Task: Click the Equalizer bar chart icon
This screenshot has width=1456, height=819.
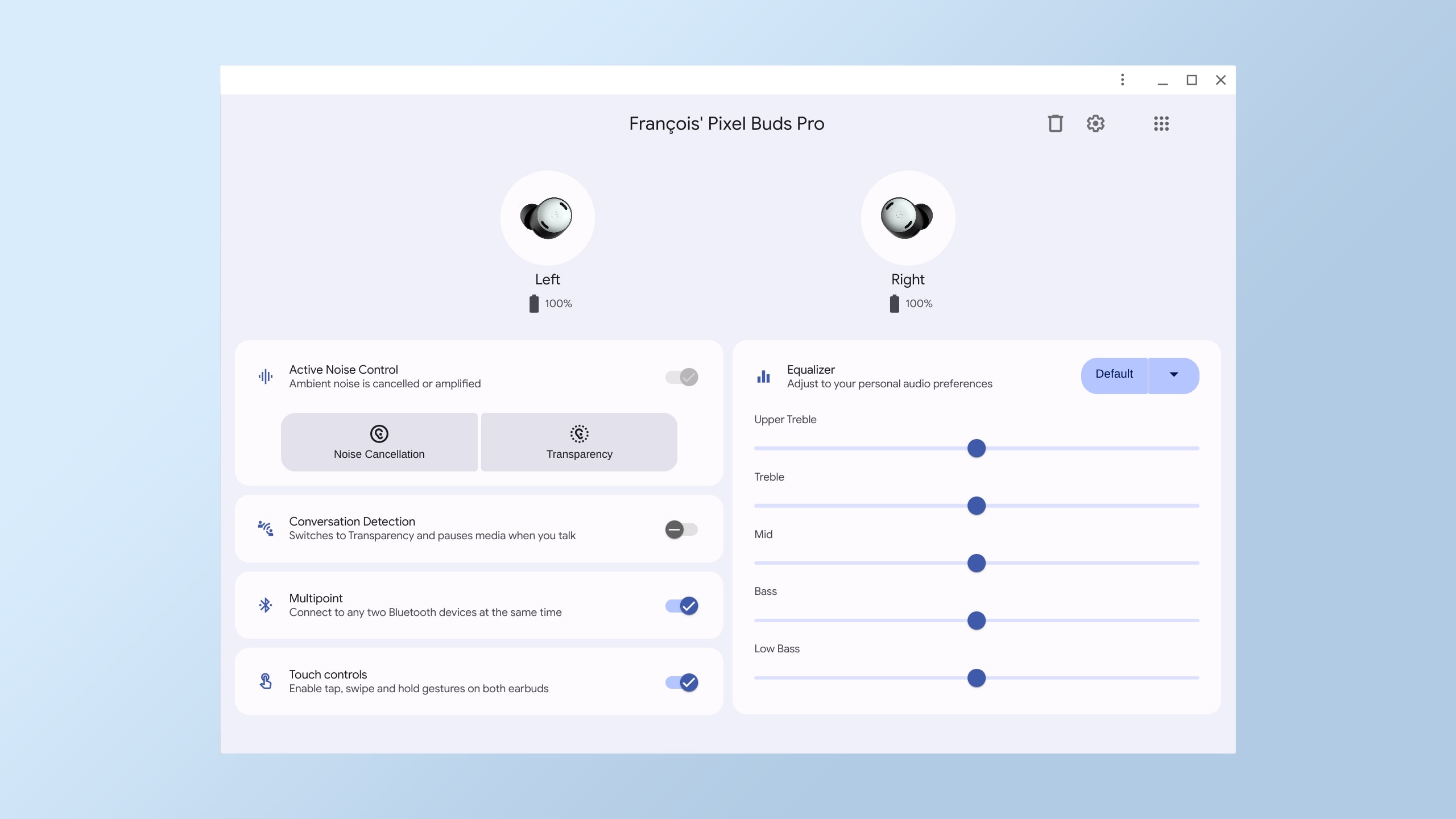Action: [763, 376]
